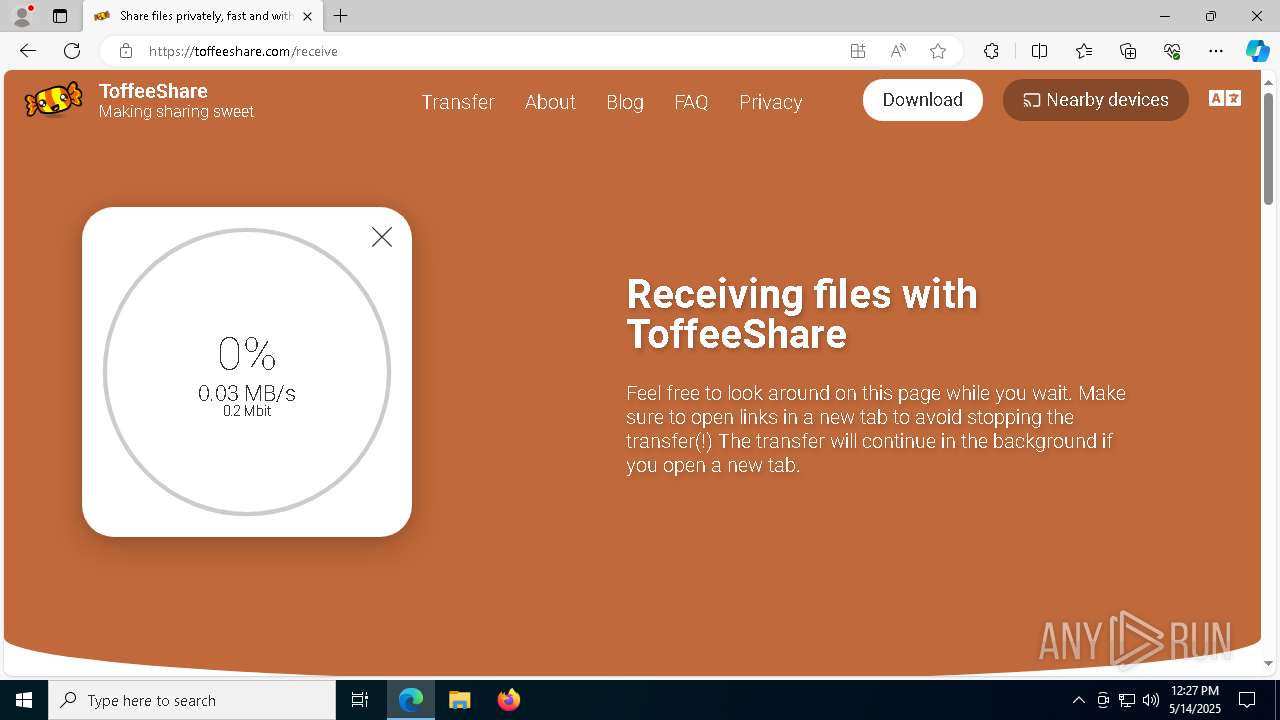Enable Read aloud

[x=898, y=51]
